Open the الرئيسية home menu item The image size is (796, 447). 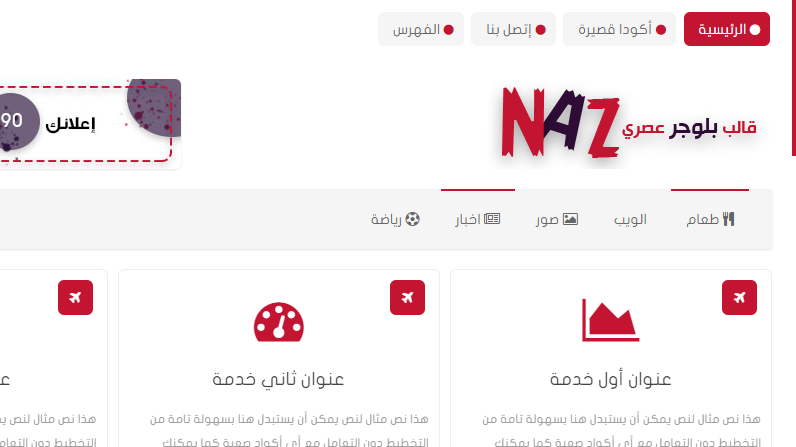pyautogui.click(x=726, y=29)
